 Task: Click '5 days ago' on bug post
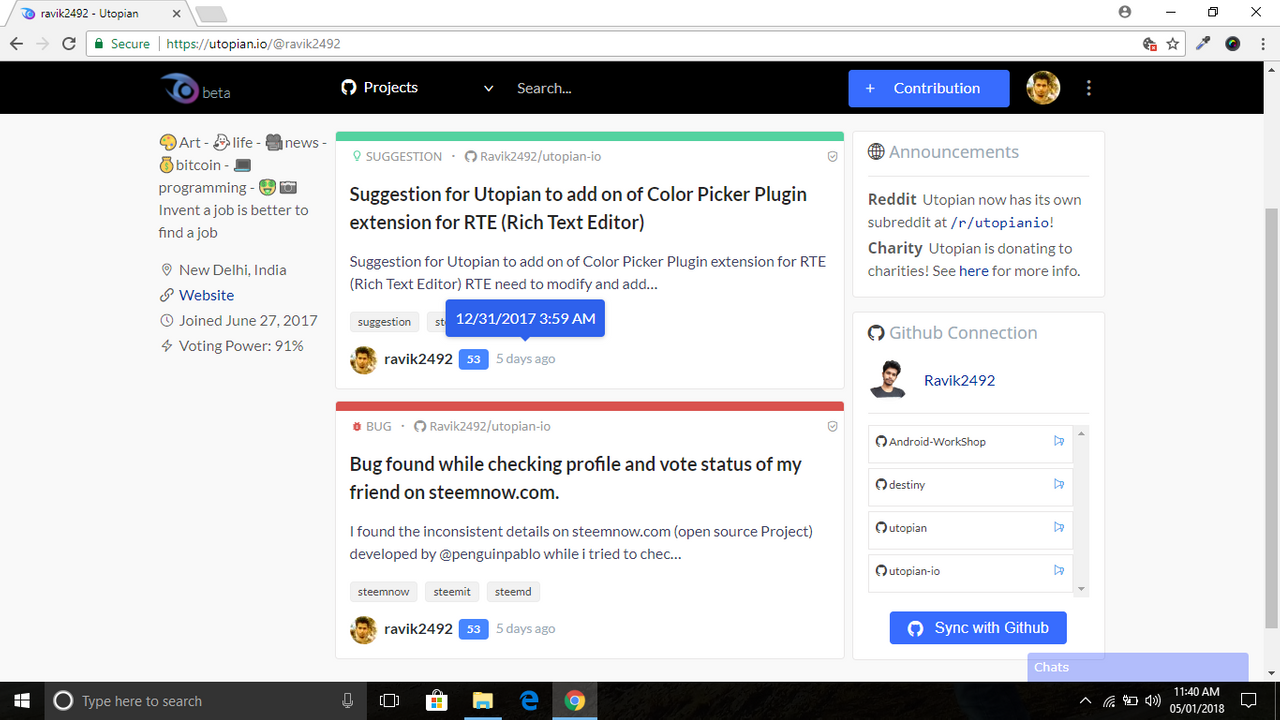[525, 629]
